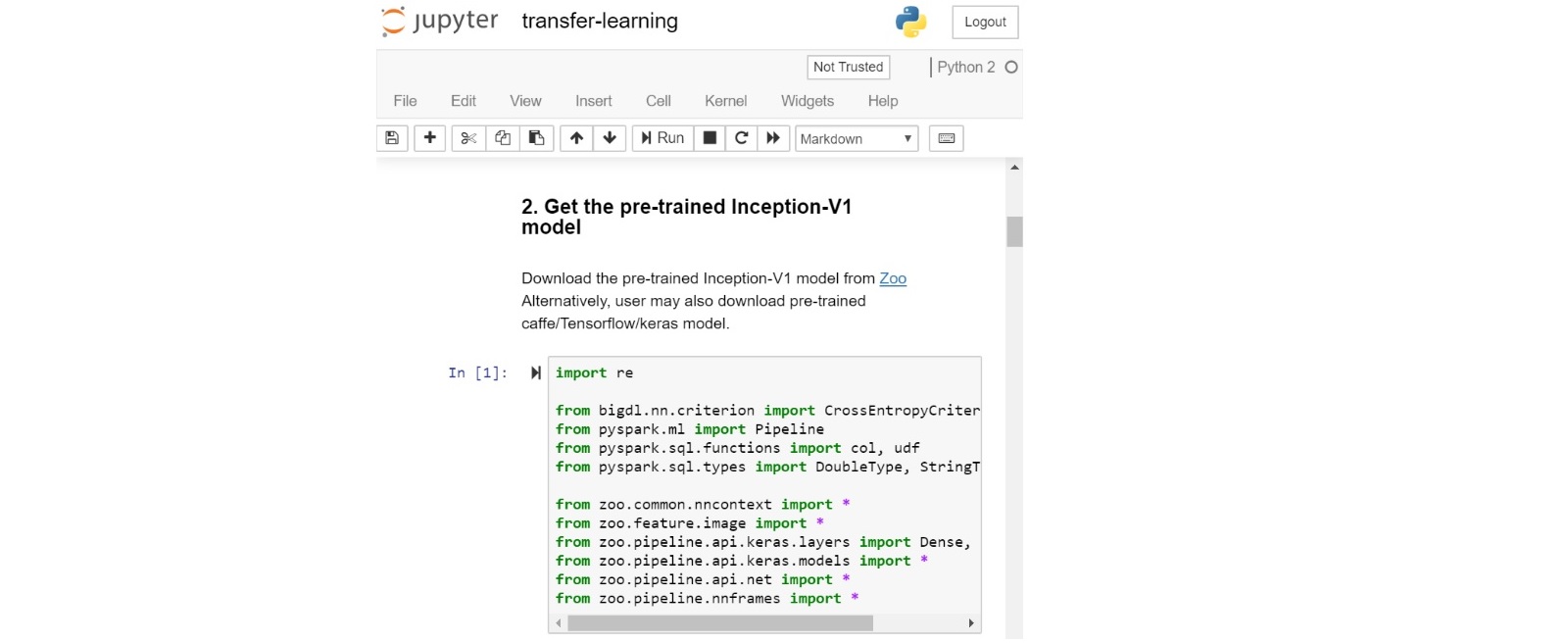Open the command palette keyboard icon

[x=947, y=138]
